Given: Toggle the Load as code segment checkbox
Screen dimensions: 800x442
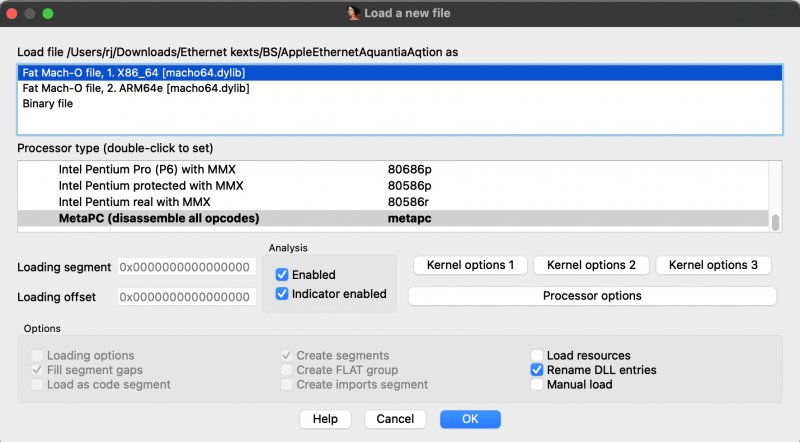Looking at the screenshot, I should tap(37, 384).
